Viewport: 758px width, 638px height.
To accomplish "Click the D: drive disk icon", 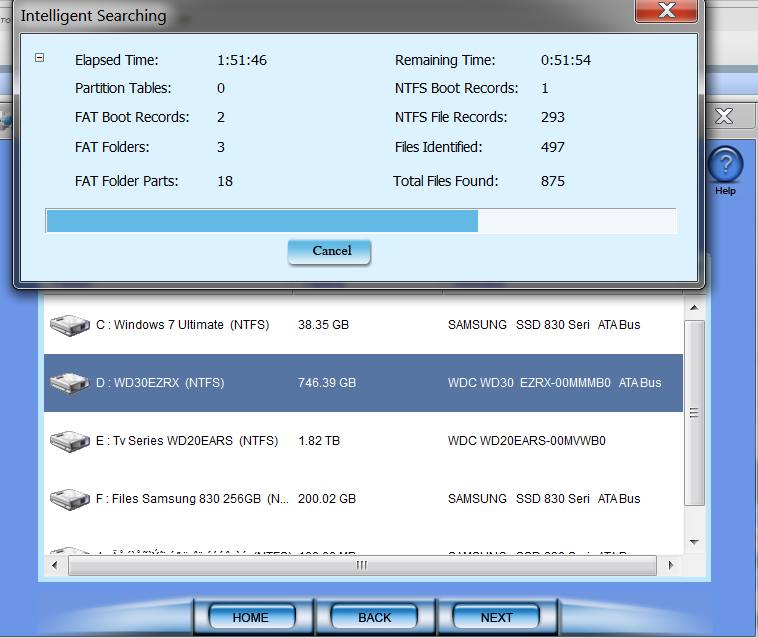I will [70, 383].
